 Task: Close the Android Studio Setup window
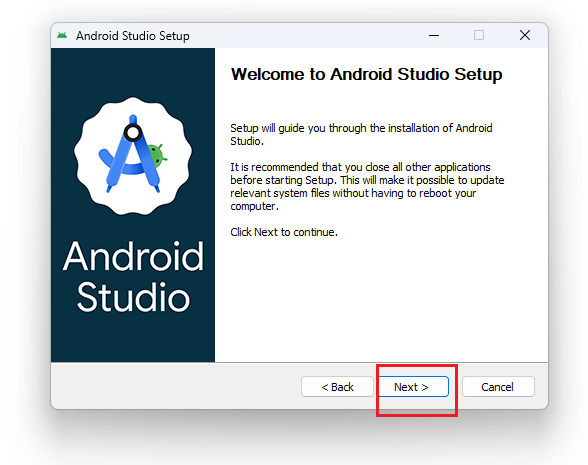(525, 36)
